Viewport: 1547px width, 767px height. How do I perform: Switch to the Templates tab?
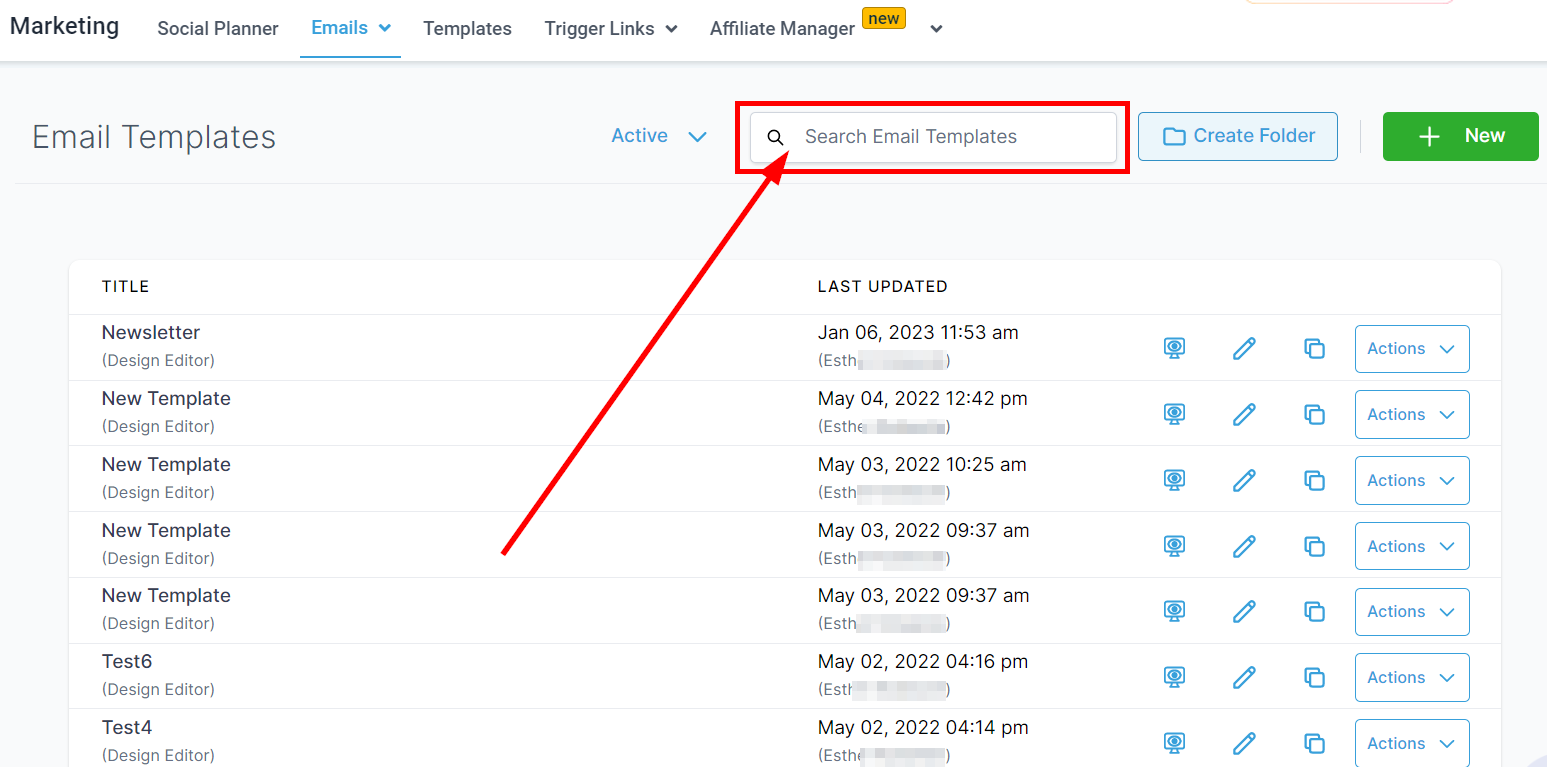(467, 29)
